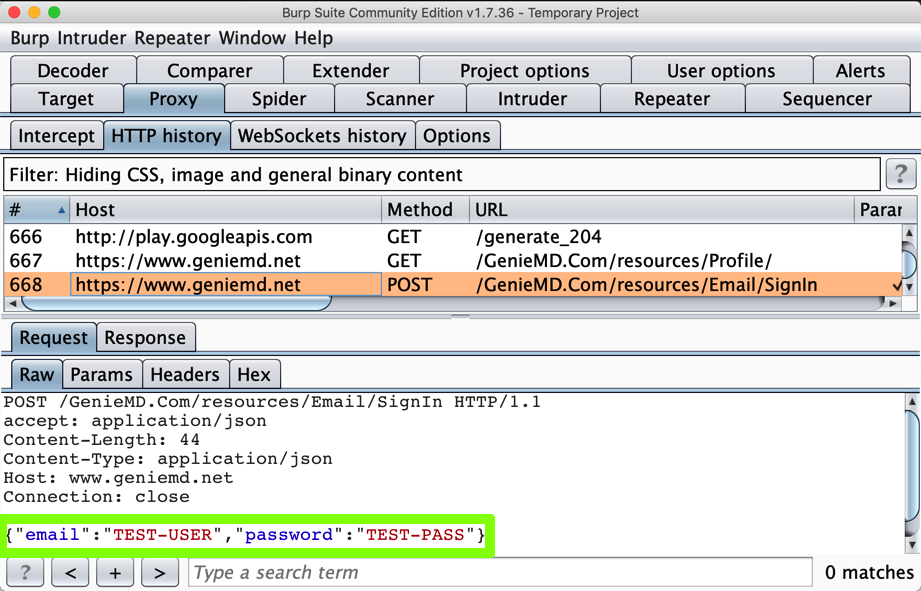921x591 pixels.
Task: Open the filter help question mark button
Action: coord(900,174)
